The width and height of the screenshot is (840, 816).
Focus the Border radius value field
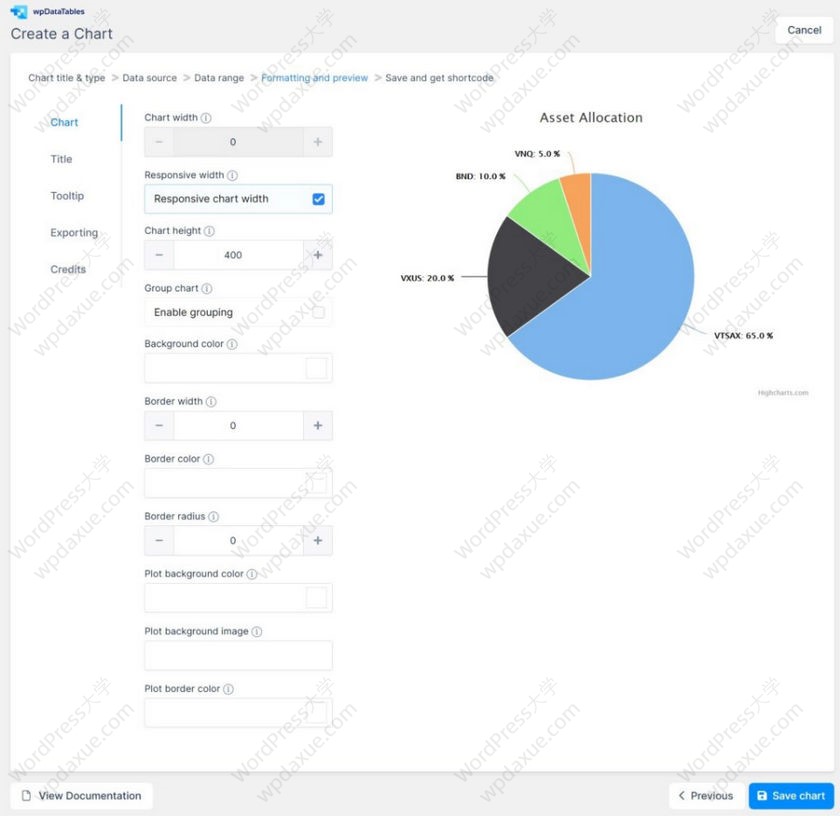click(x=238, y=541)
